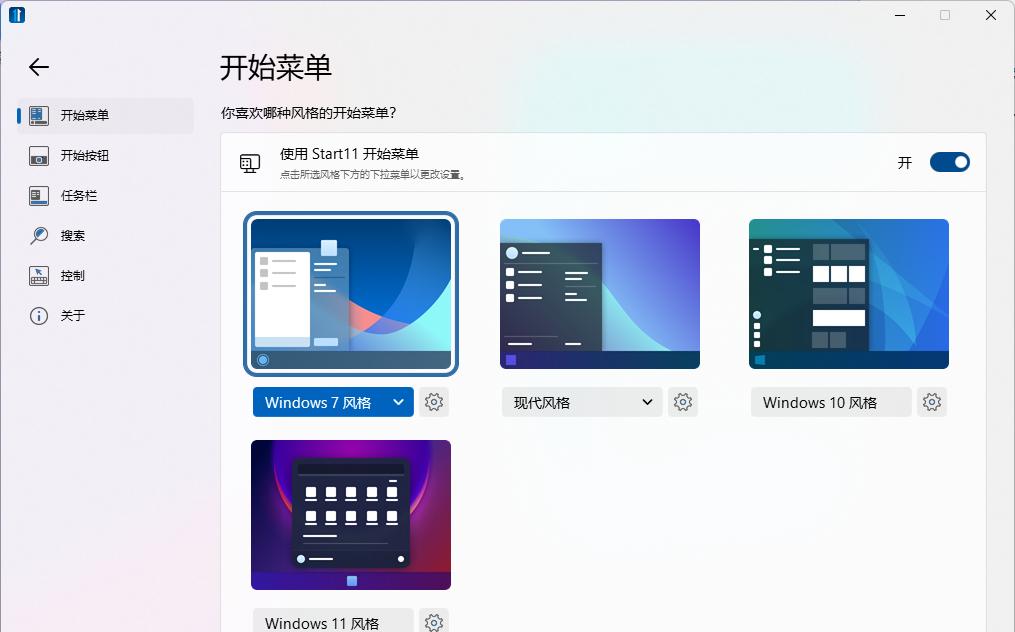
Task: Click the 开始菜单 sidebar icon
Action: (x=39, y=115)
